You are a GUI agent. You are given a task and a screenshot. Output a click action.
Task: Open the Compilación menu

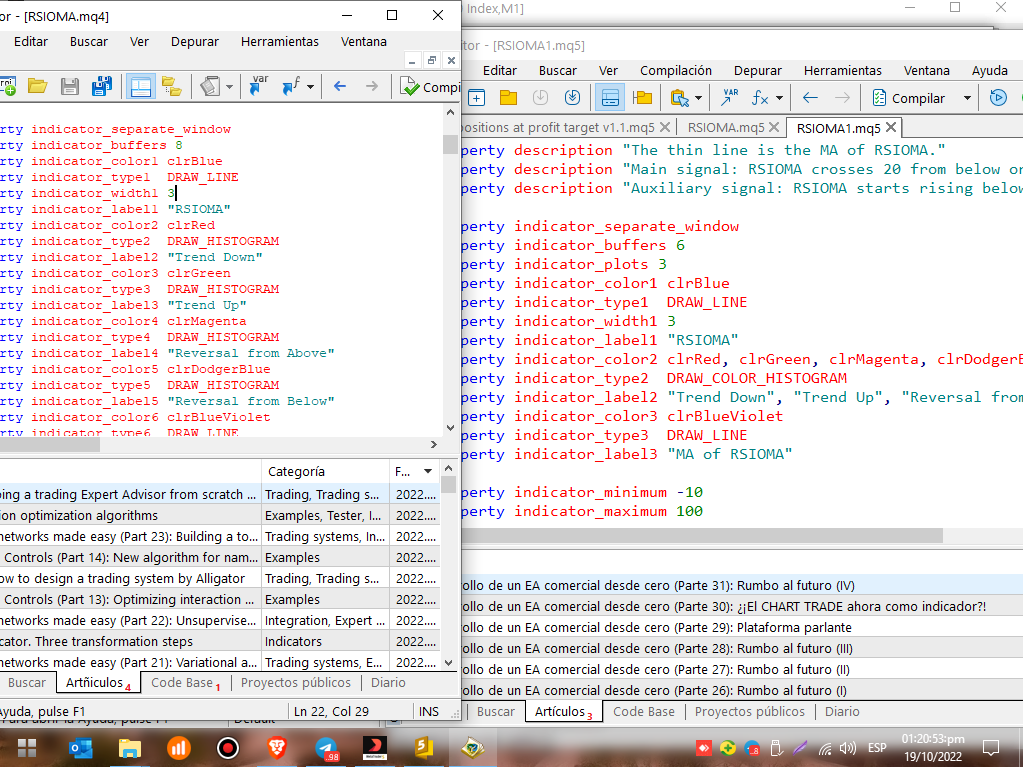coord(676,70)
